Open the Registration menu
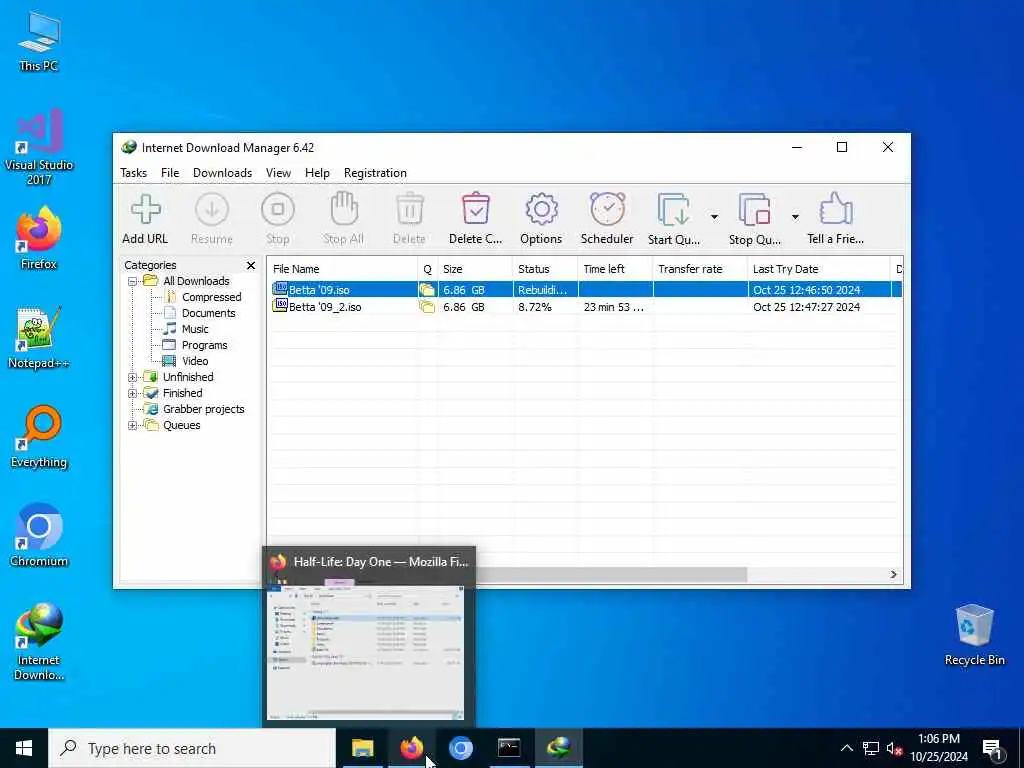This screenshot has height=768, width=1024. (375, 173)
